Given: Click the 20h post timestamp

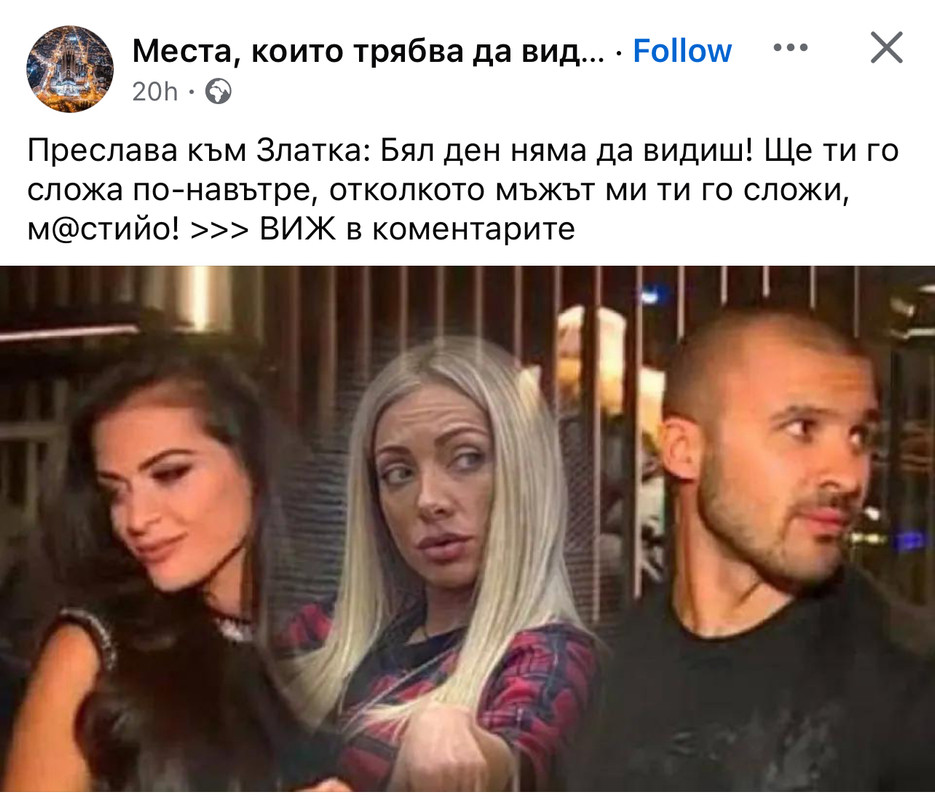Looking at the screenshot, I should coord(155,92).
